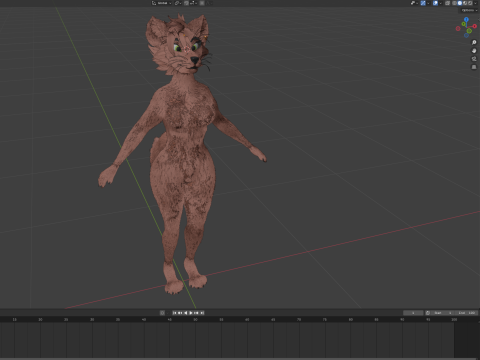Open the pivot point dropdown
The width and height of the screenshot is (480, 360).
[x=178, y=3]
